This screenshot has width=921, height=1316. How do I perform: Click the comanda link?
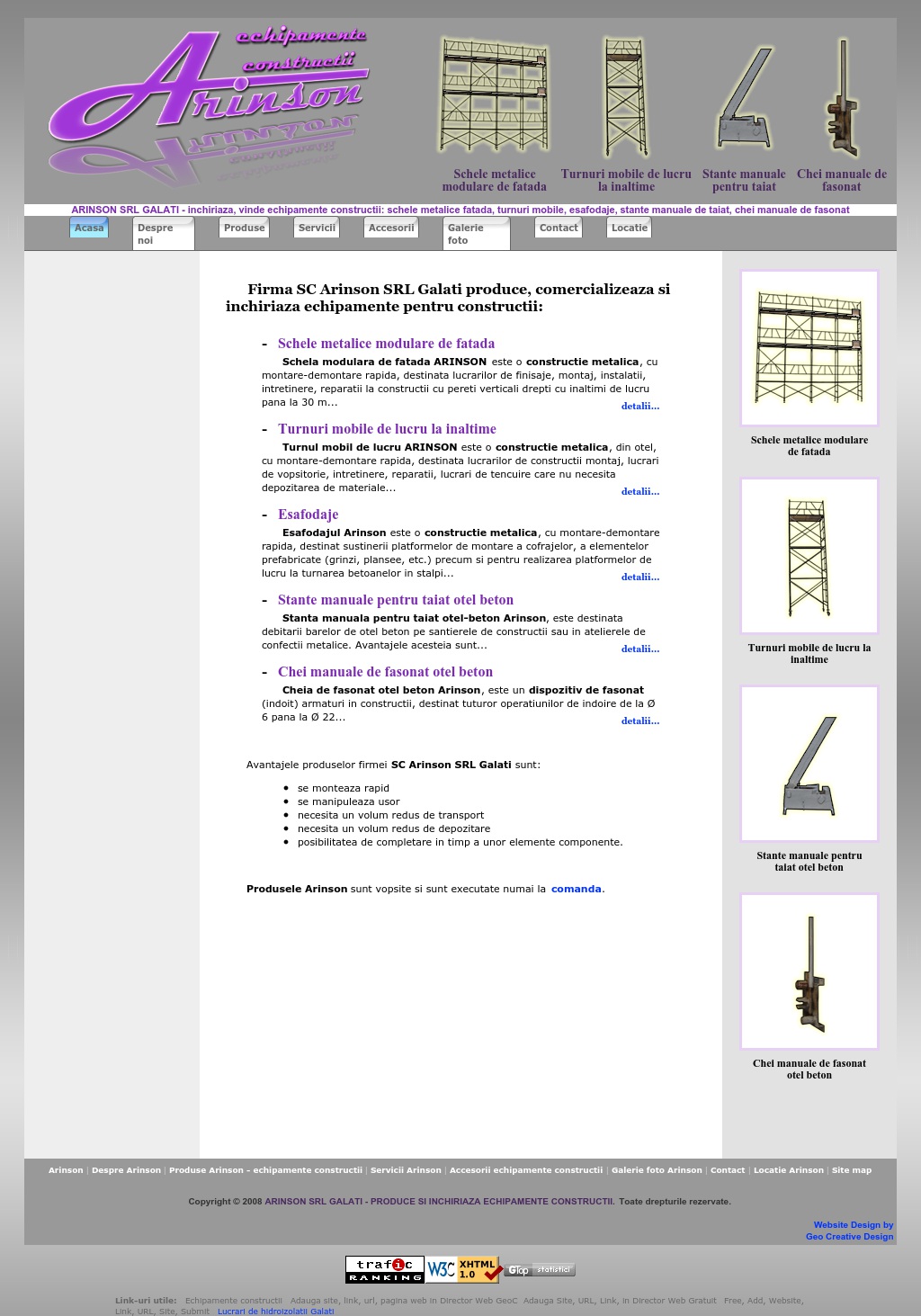click(577, 889)
